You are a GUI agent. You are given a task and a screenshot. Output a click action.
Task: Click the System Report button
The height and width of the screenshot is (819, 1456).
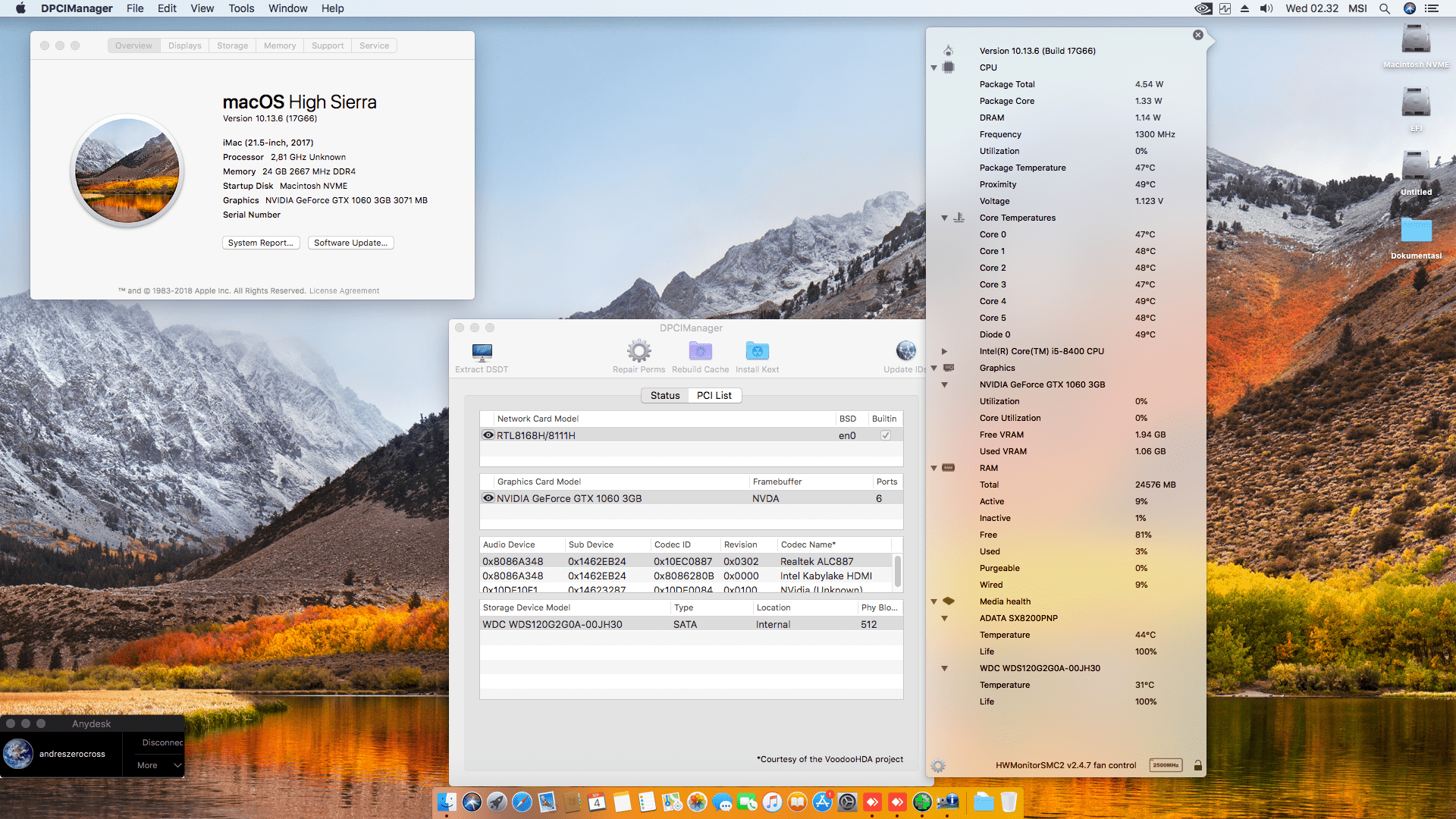tap(261, 243)
